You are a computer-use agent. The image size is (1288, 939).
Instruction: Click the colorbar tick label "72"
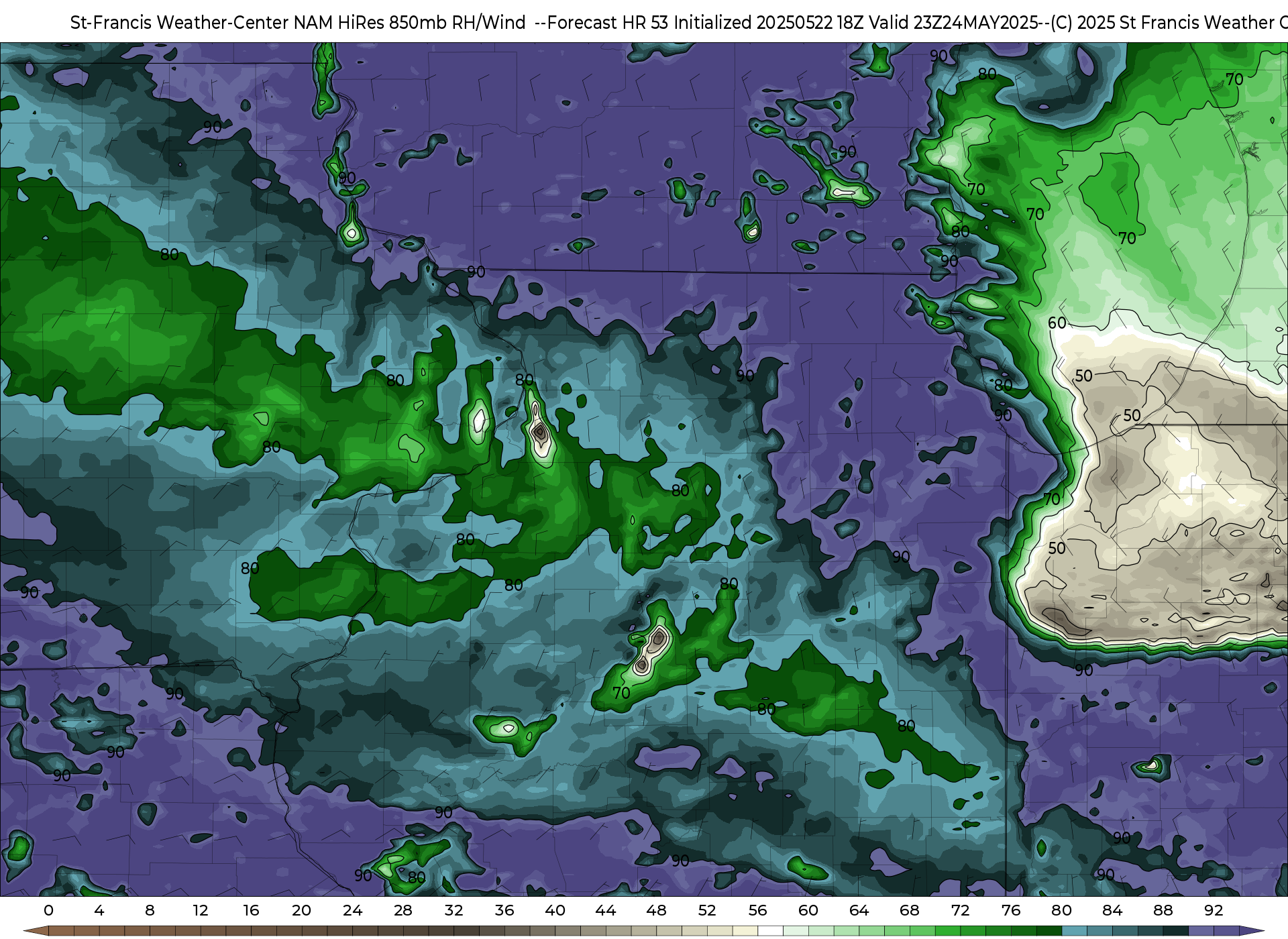click(960, 910)
